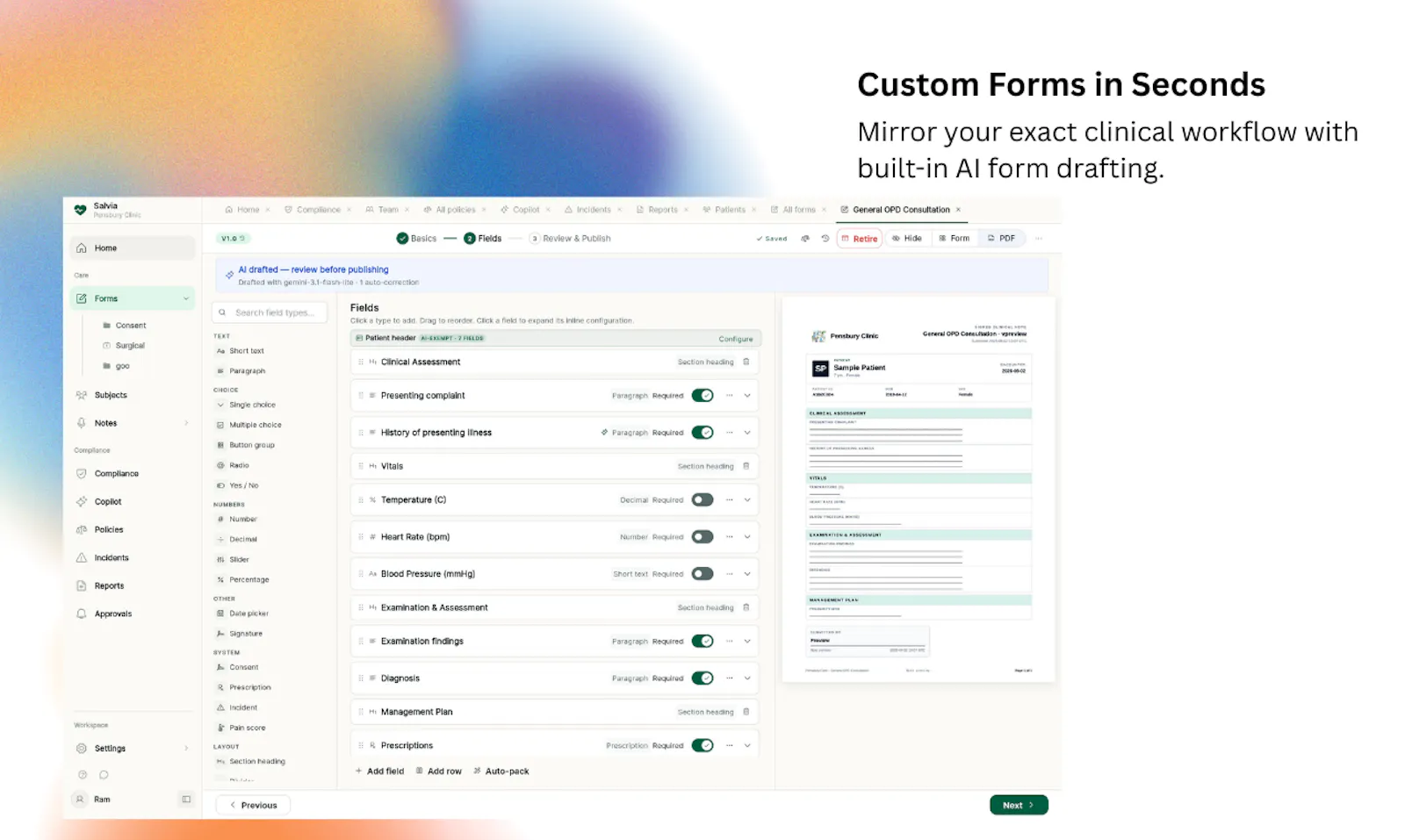Configure the Patient header
The image size is (1405, 840).
click(x=736, y=339)
